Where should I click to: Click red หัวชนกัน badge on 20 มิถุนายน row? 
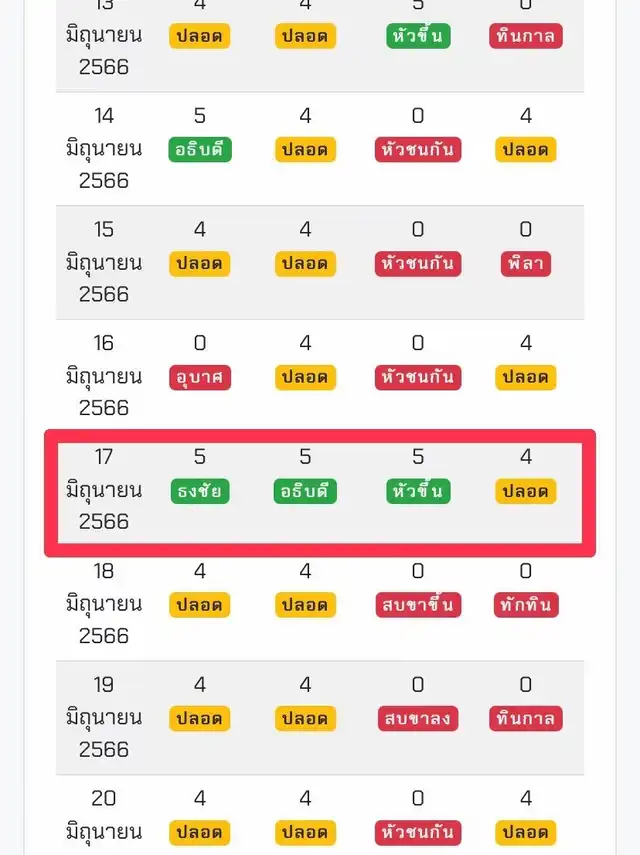coord(418,832)
